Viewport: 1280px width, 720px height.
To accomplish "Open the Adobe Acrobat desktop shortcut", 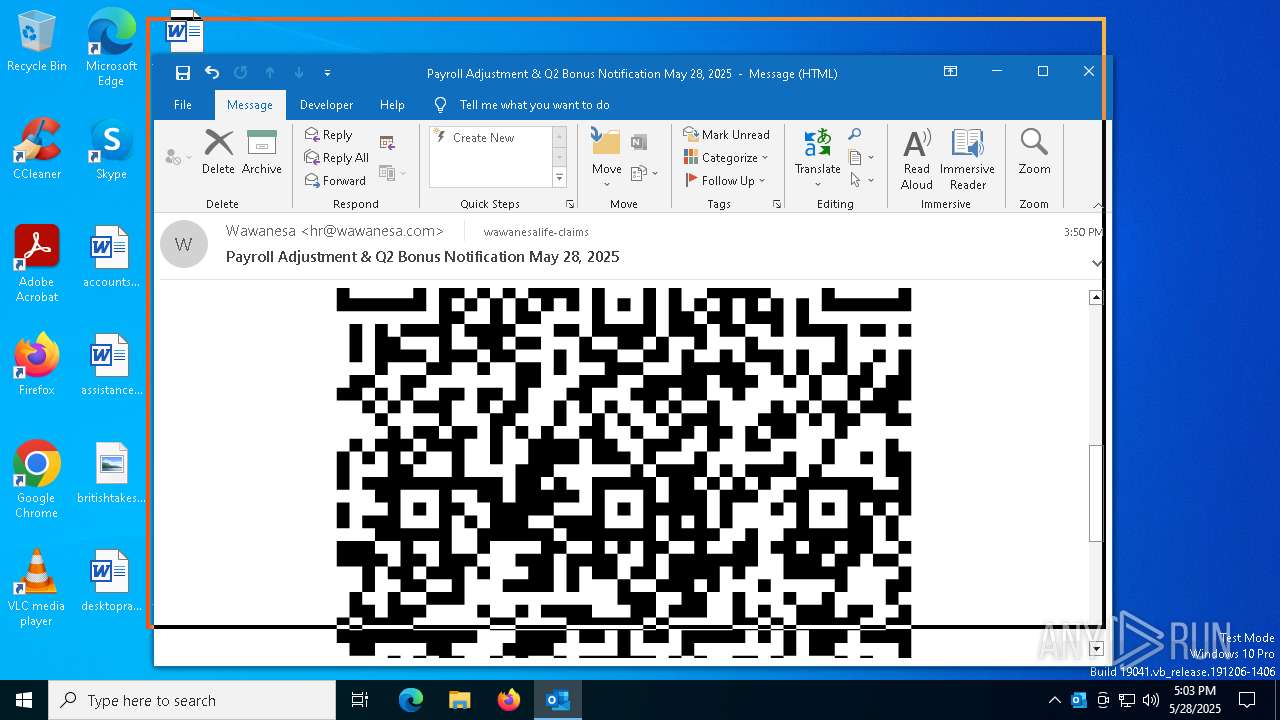I will 36,264.
